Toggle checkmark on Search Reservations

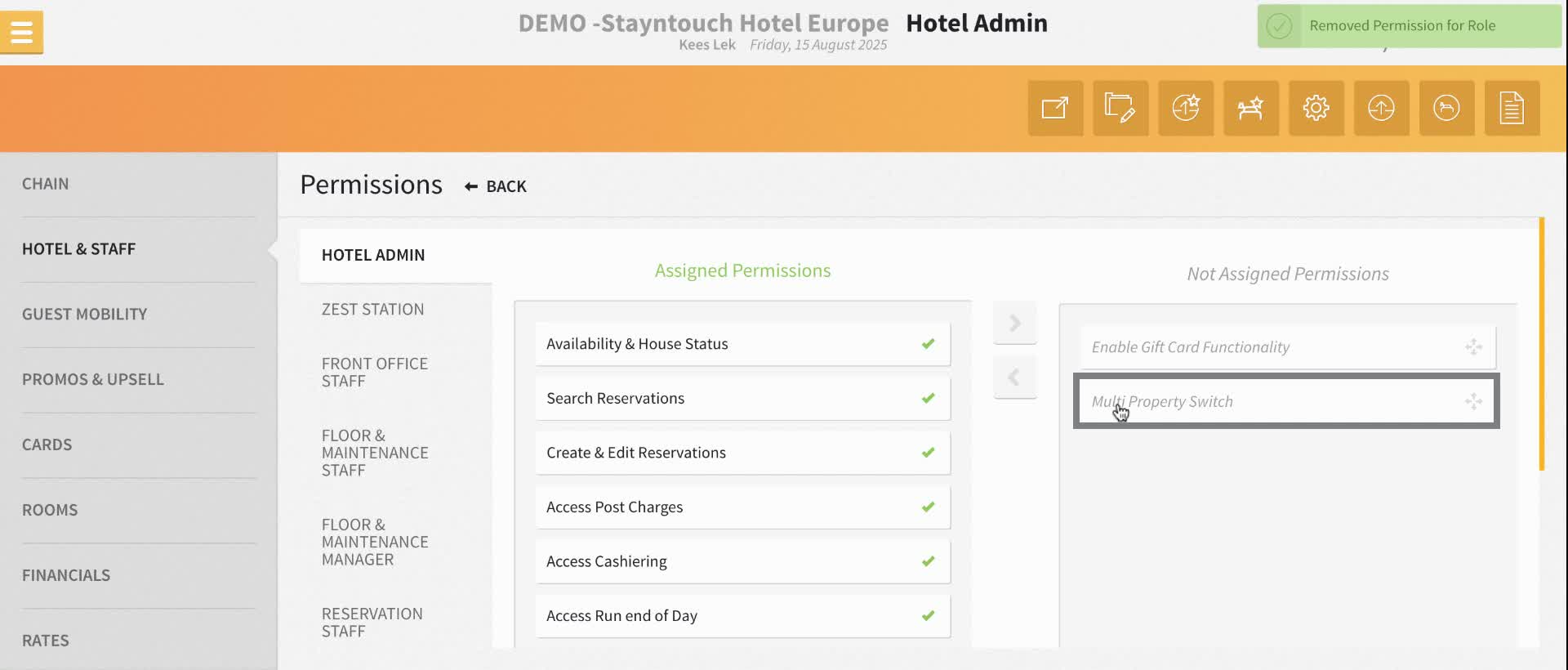[929, 398]
